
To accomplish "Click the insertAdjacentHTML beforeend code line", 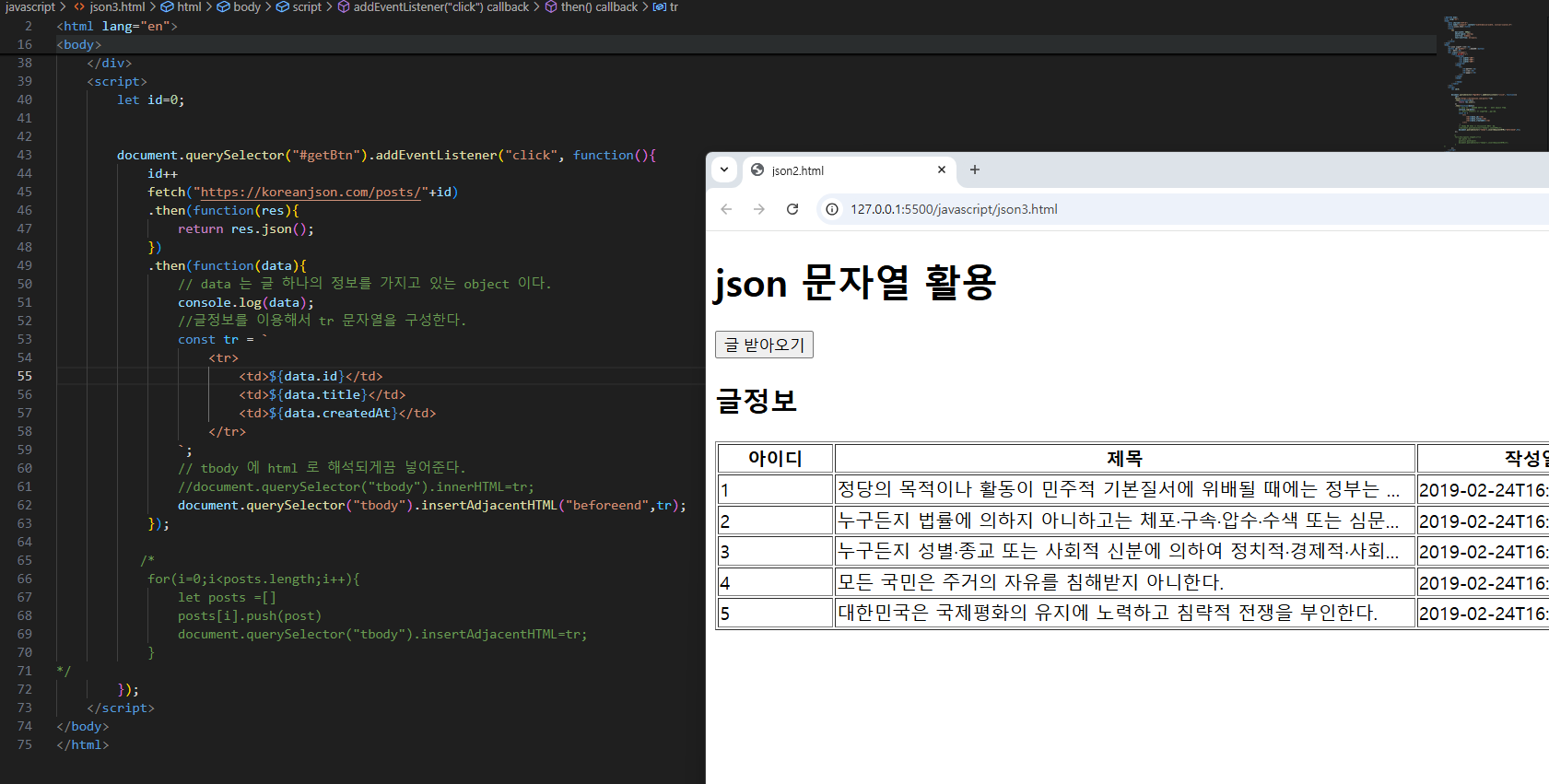I will tap(432, 505).
